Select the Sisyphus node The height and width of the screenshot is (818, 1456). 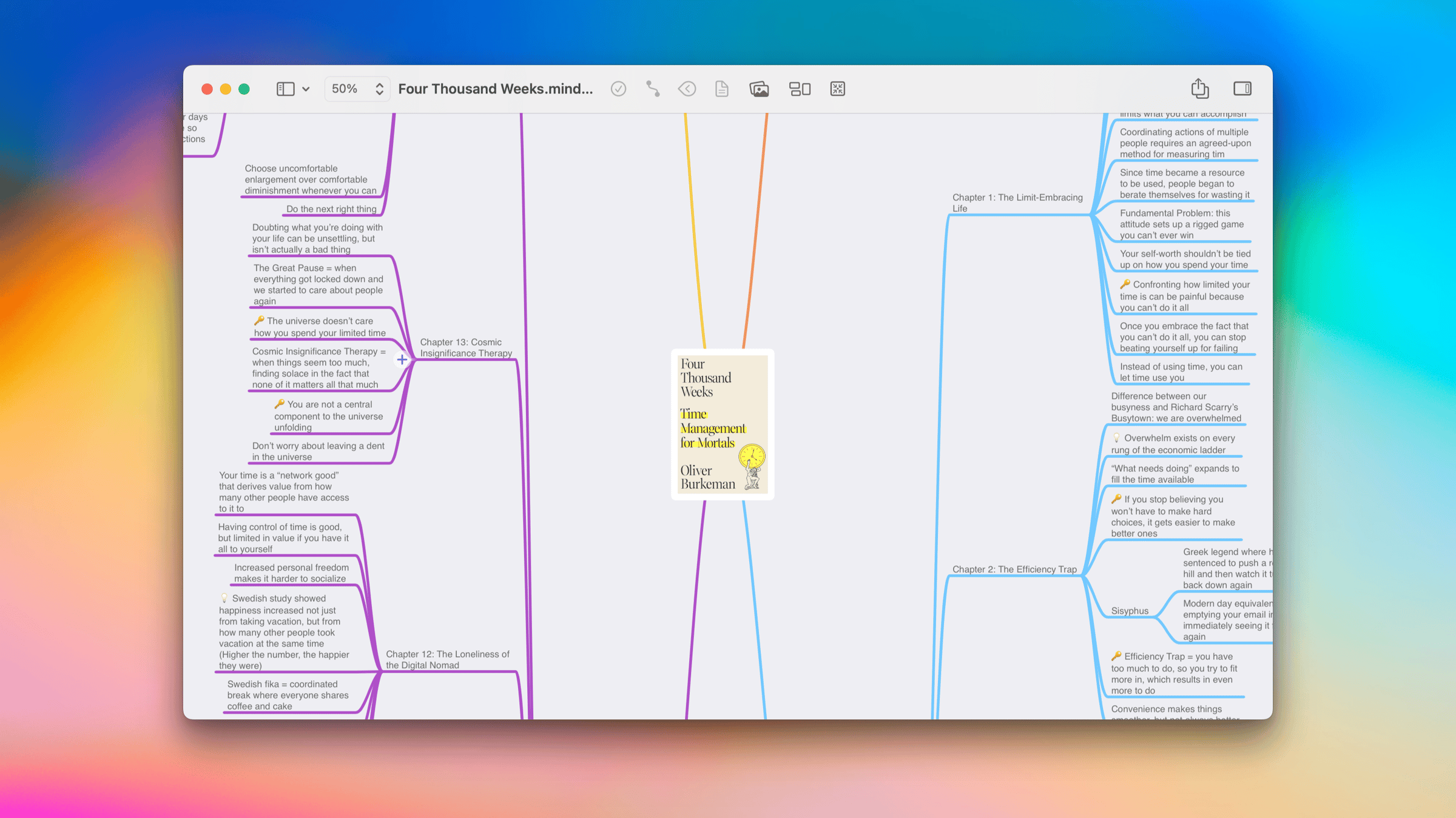coord(1130,611)
